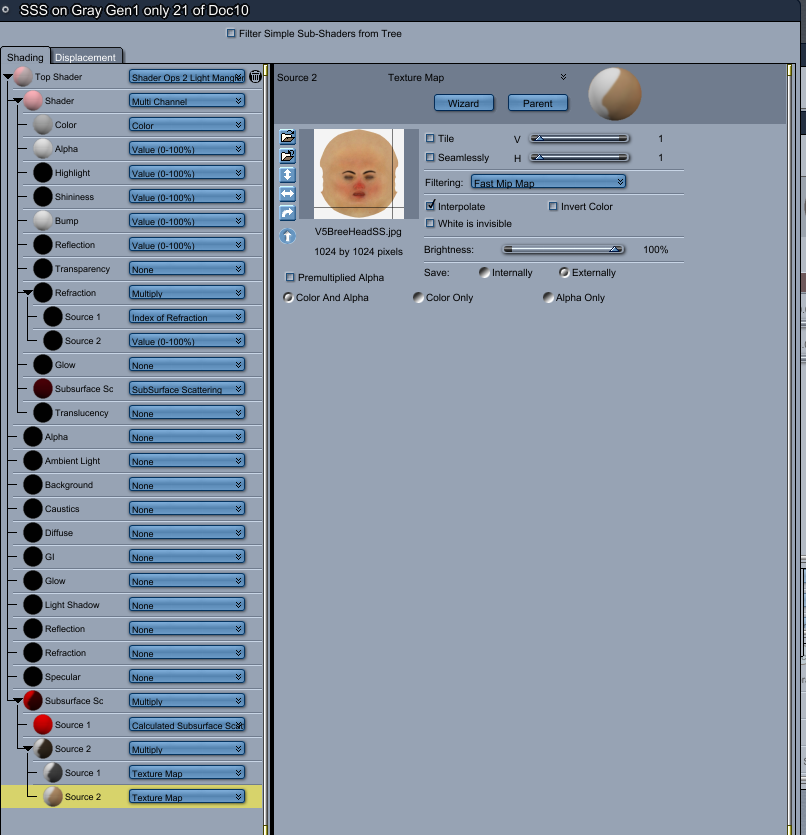Click the Highlight channel sphere icon

(43, 173)
